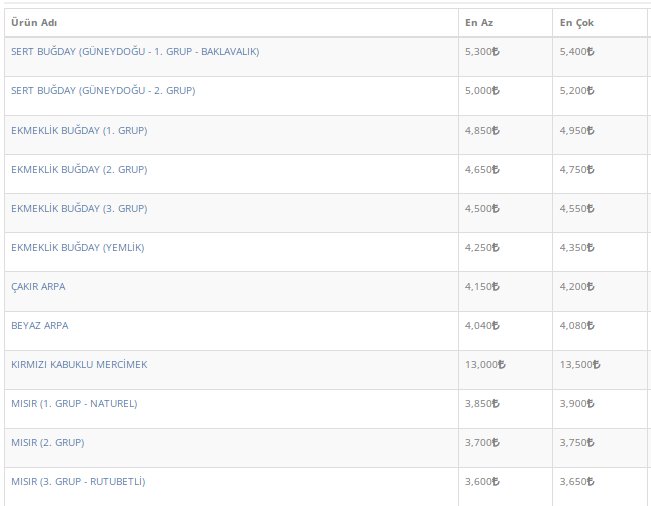The image size is (651, 506).
Task: Click EKMEKLİK BUĞDAY (YEMLİK) link
Action: [x=77, y=248]
